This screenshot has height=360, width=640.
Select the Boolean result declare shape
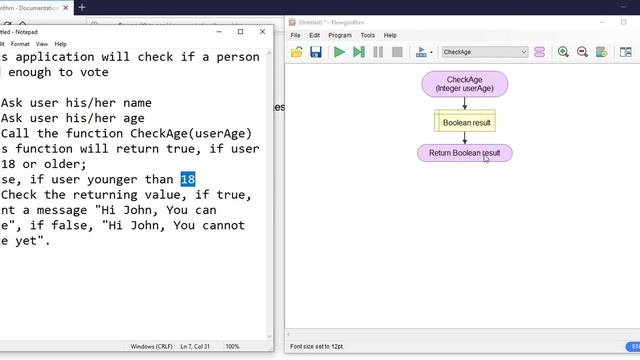pyautogui.click(x=465, y=121)
